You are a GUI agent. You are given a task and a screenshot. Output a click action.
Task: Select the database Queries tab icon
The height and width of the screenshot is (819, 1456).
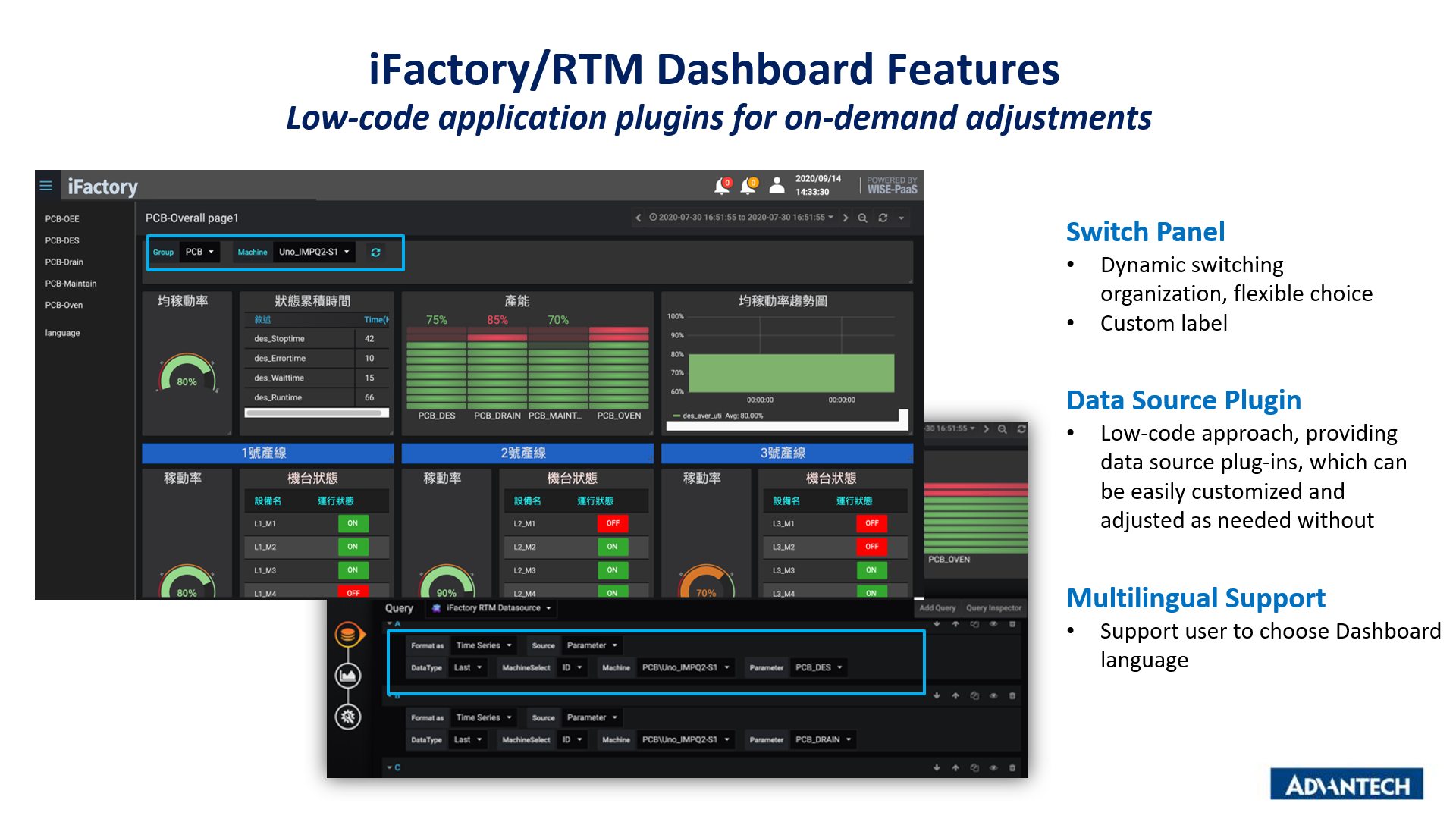[x=348, y=634]
